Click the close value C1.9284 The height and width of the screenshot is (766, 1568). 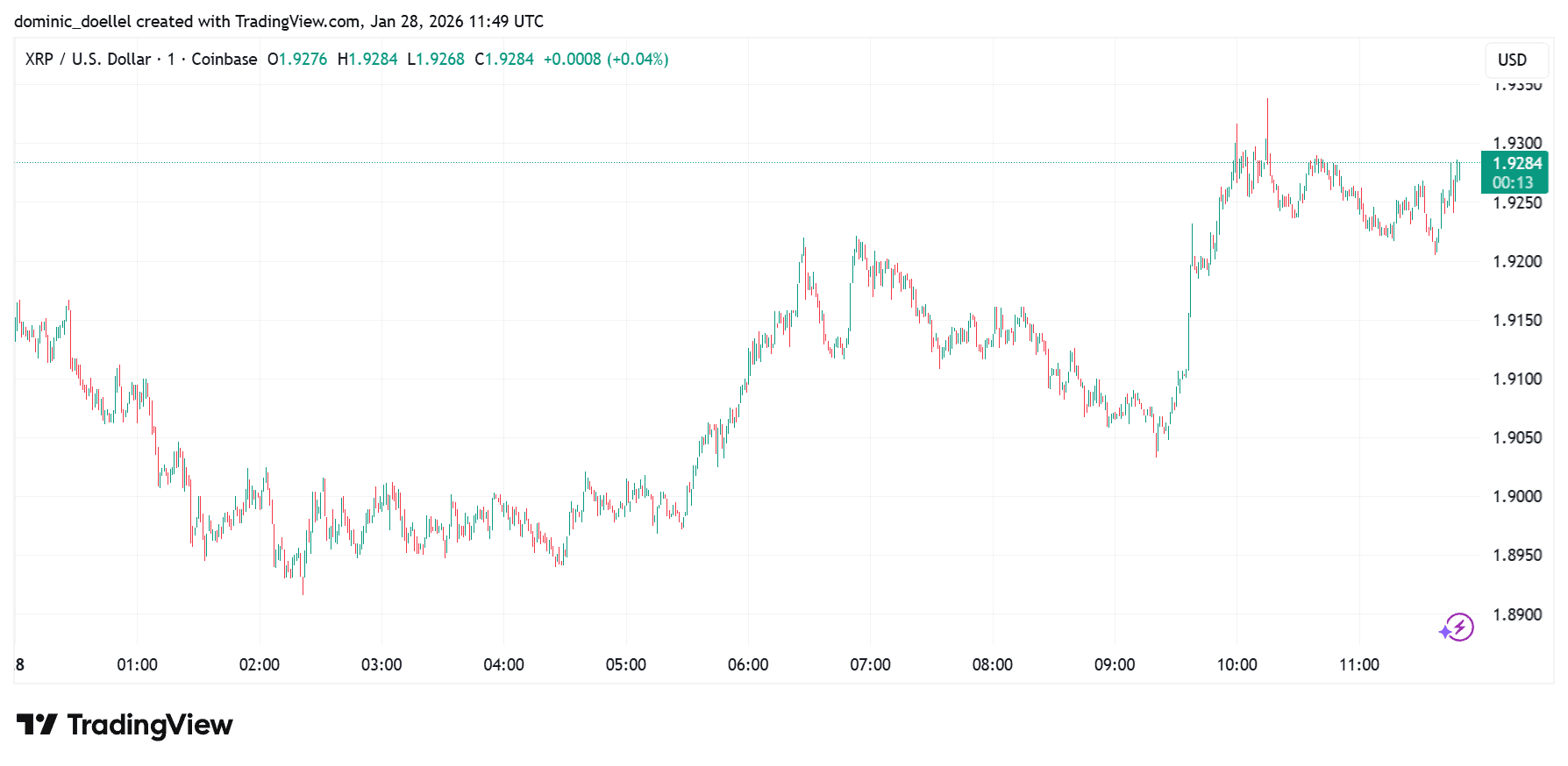coord(504,59)
